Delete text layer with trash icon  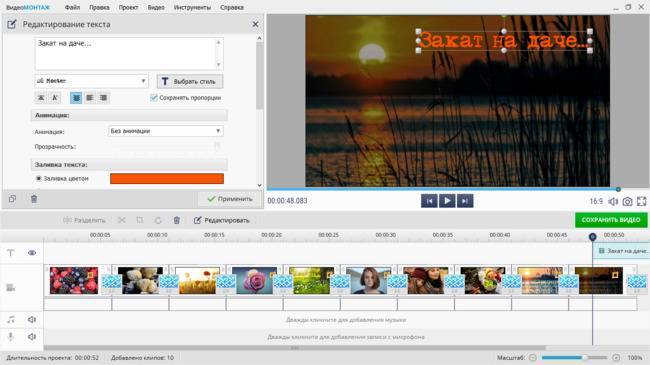34,199
